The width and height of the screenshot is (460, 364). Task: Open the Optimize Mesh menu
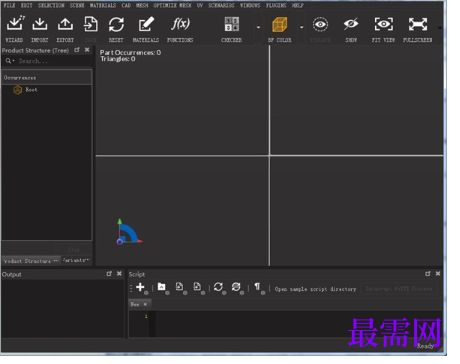172,5
